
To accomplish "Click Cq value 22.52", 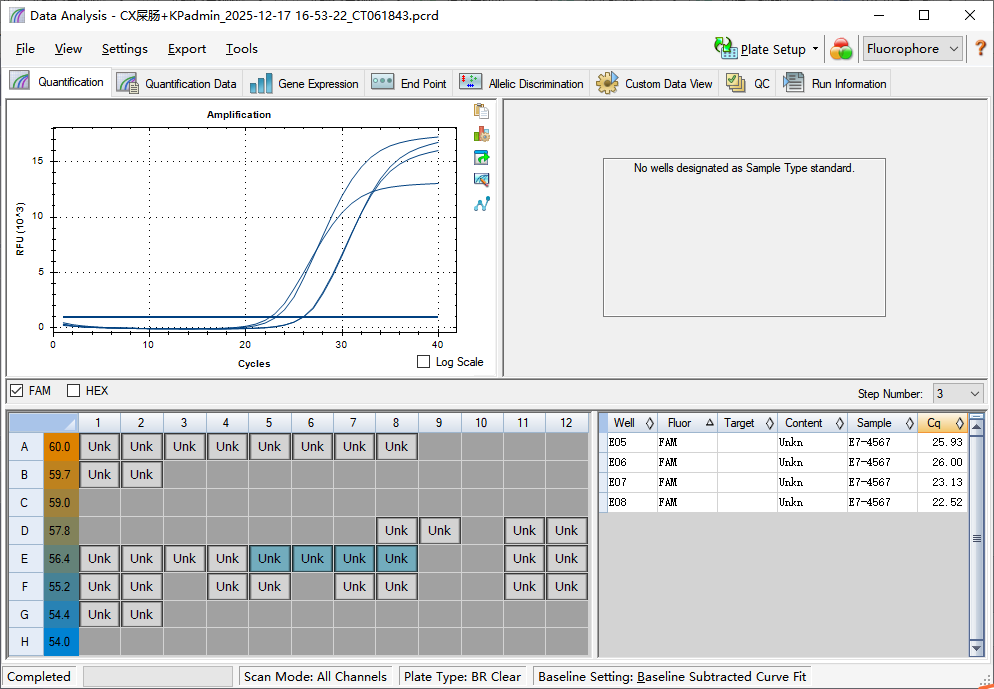I will click(947, 503).
